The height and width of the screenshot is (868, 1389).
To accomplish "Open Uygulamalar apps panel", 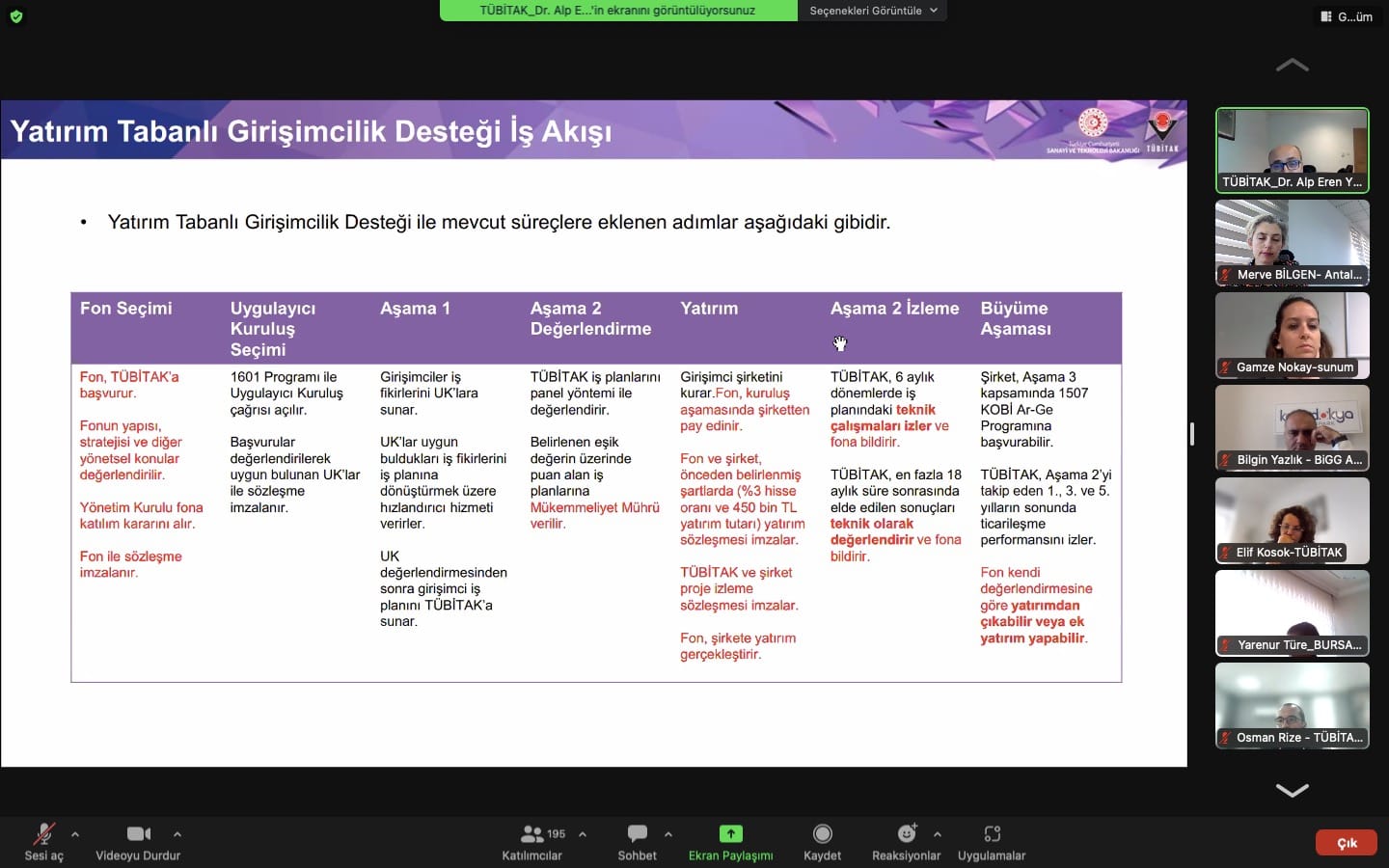I will click(x=992, y=841).
